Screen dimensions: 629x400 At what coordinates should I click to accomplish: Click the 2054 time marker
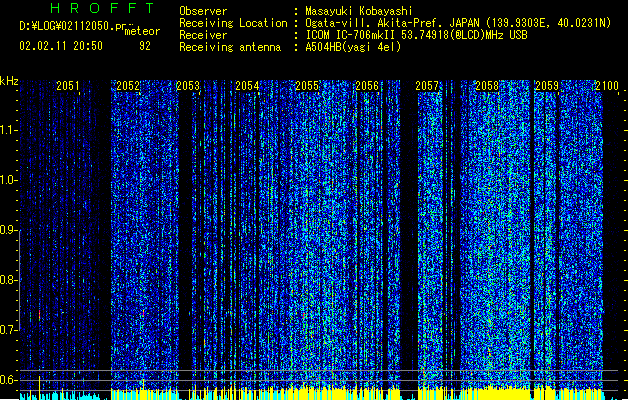[x=248, y=86]
